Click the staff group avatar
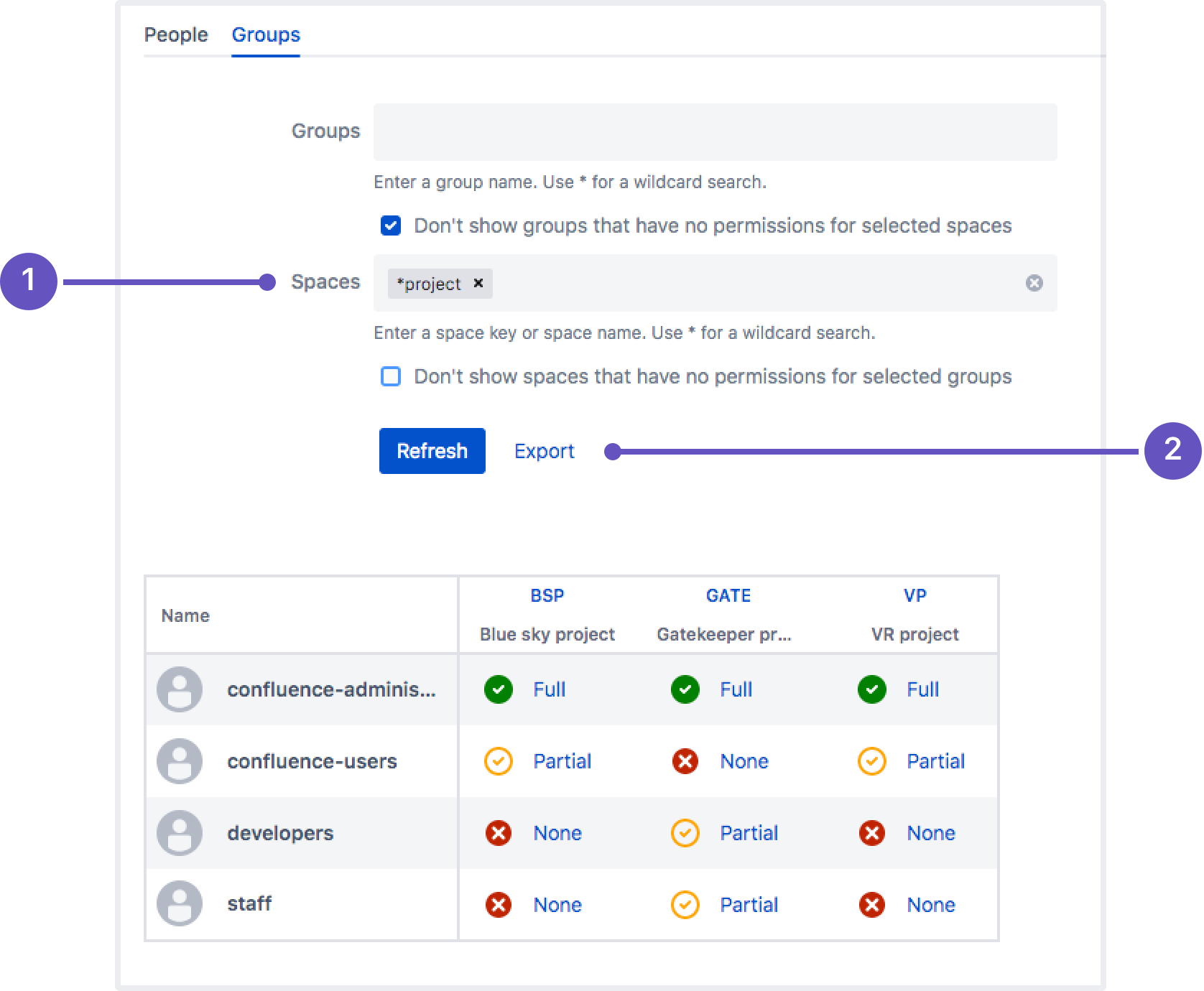1204x991 pixels. [x=180, y=903]
